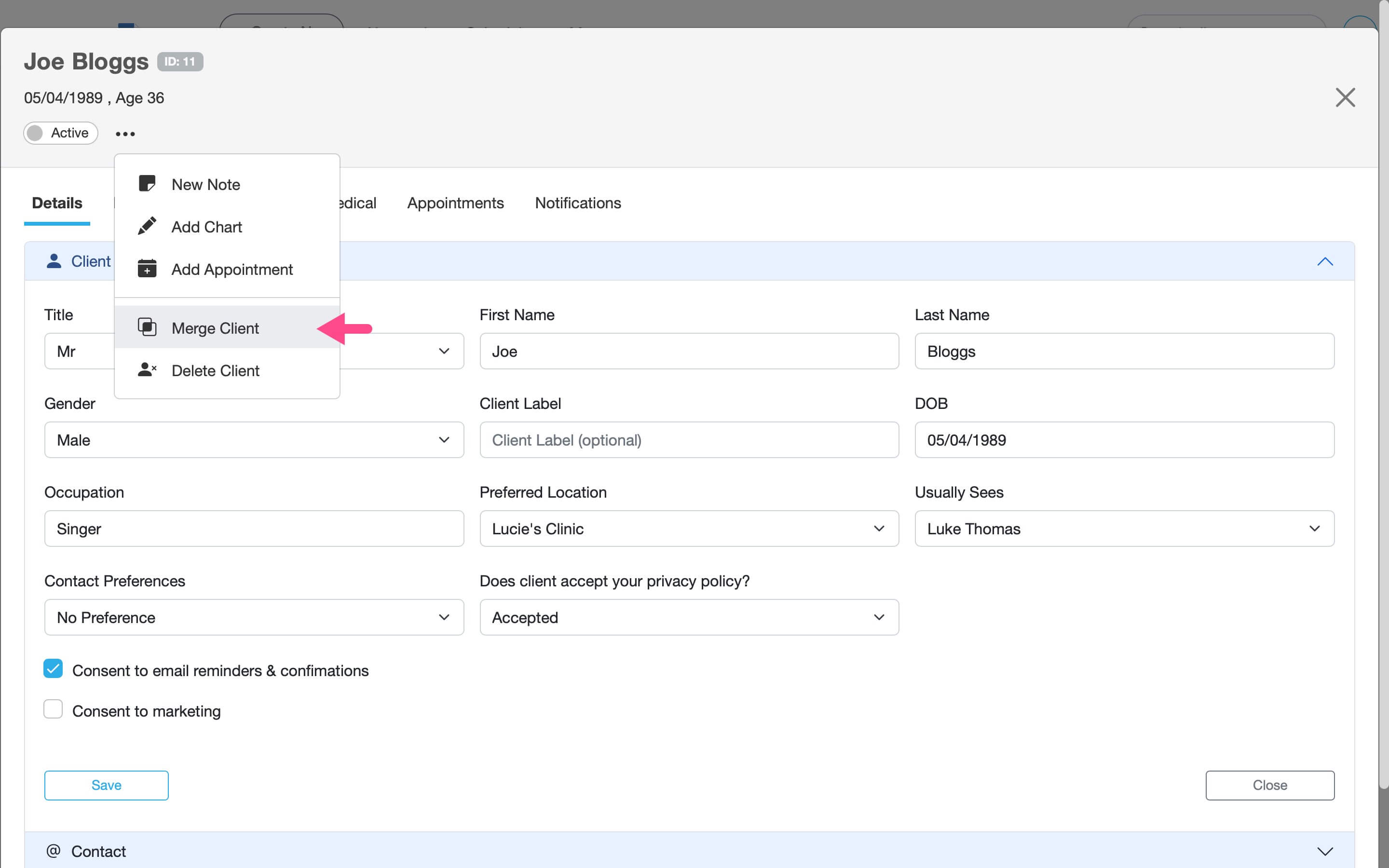Click the New Note sticky icon
The image size is (1389, 868).
tap(147, 184)
